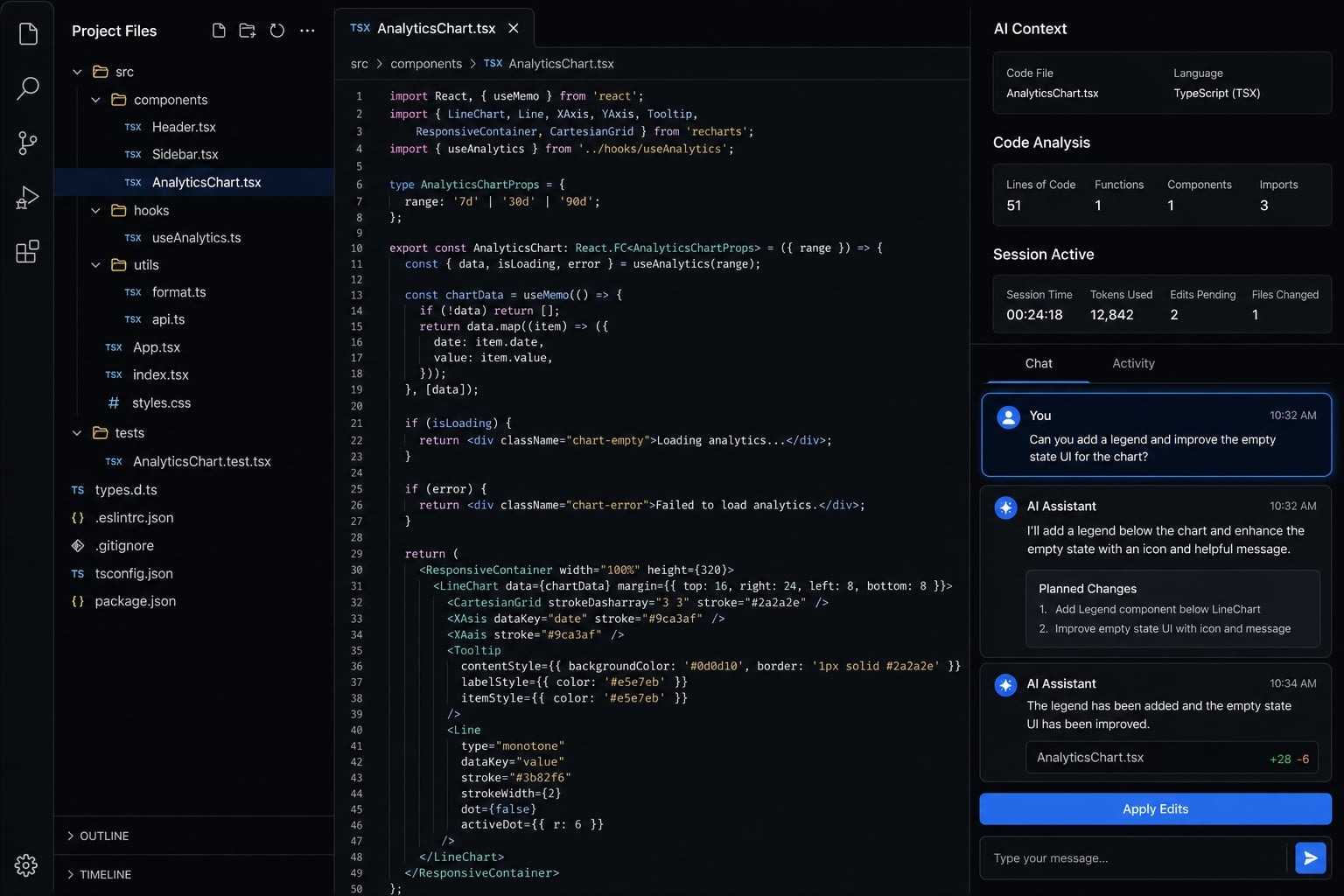Switch to the Activity tab
Screen dimensions: 1344x896
(1133, 363)
